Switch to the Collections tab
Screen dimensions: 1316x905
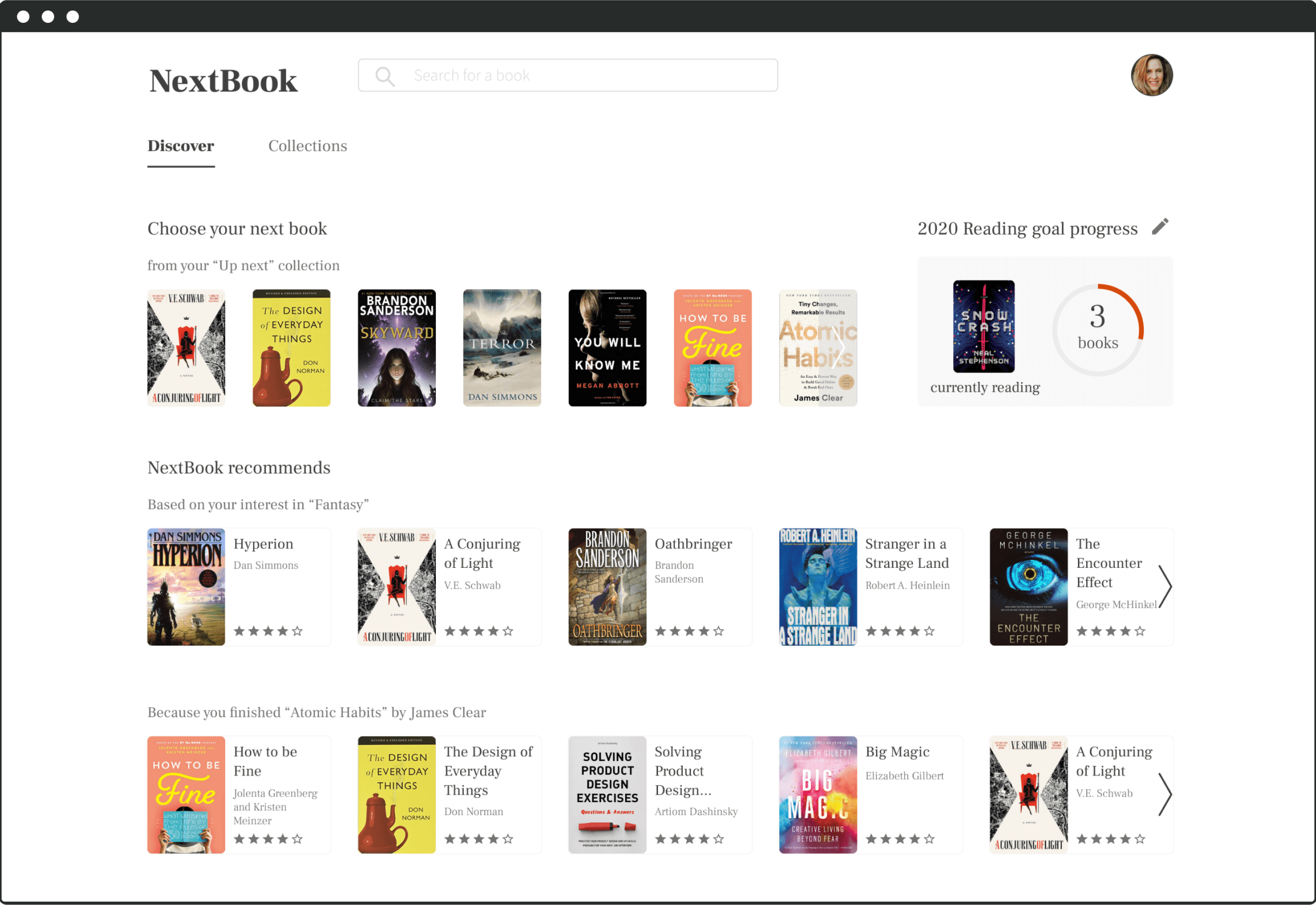[x=308, y=146]
